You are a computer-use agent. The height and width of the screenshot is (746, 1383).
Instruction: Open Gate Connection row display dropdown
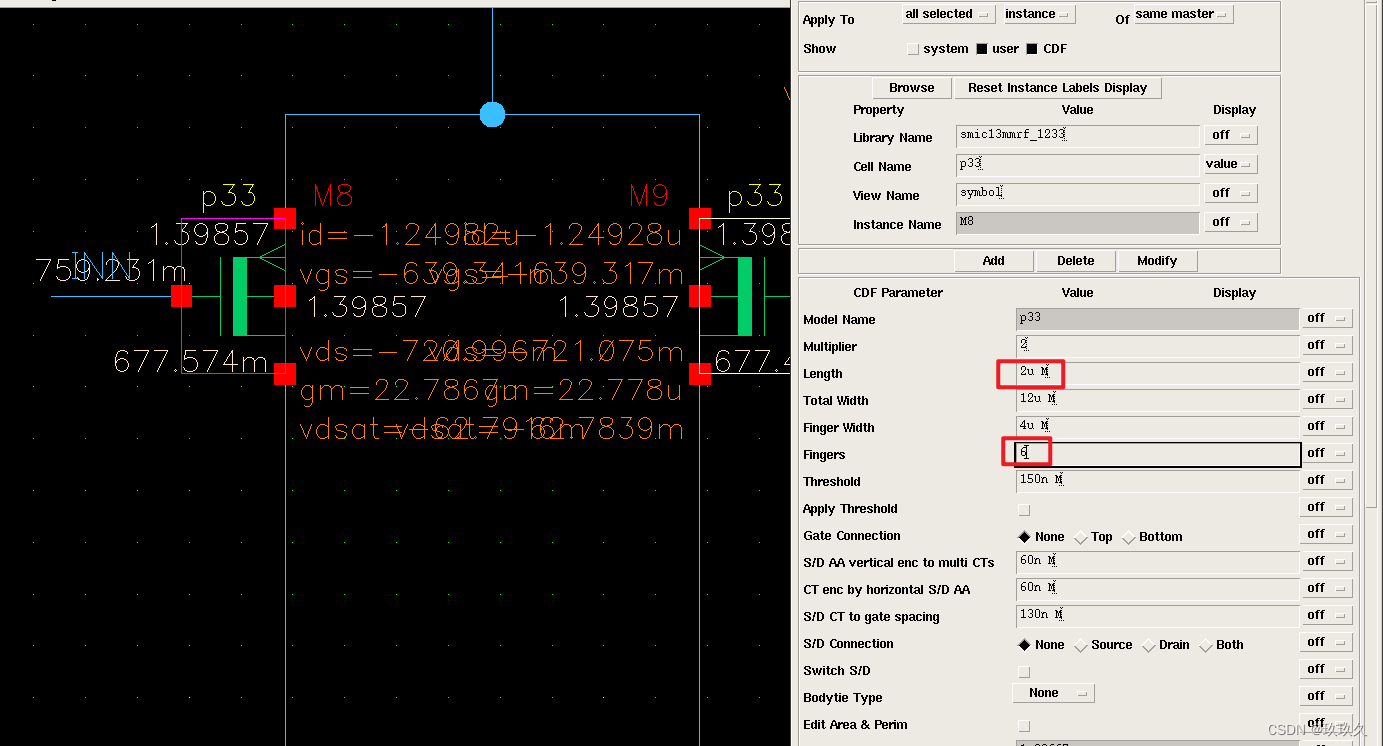click(1327, 534)
